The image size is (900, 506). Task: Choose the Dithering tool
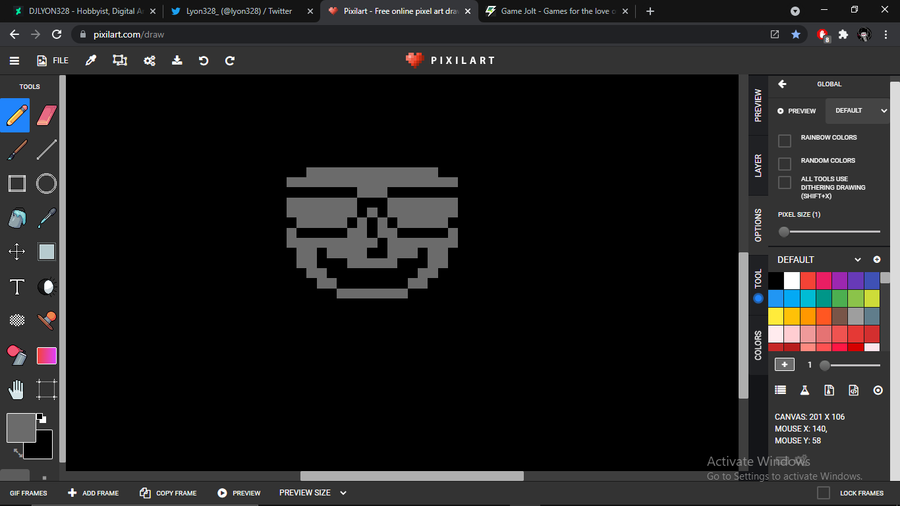pos(17,320)
